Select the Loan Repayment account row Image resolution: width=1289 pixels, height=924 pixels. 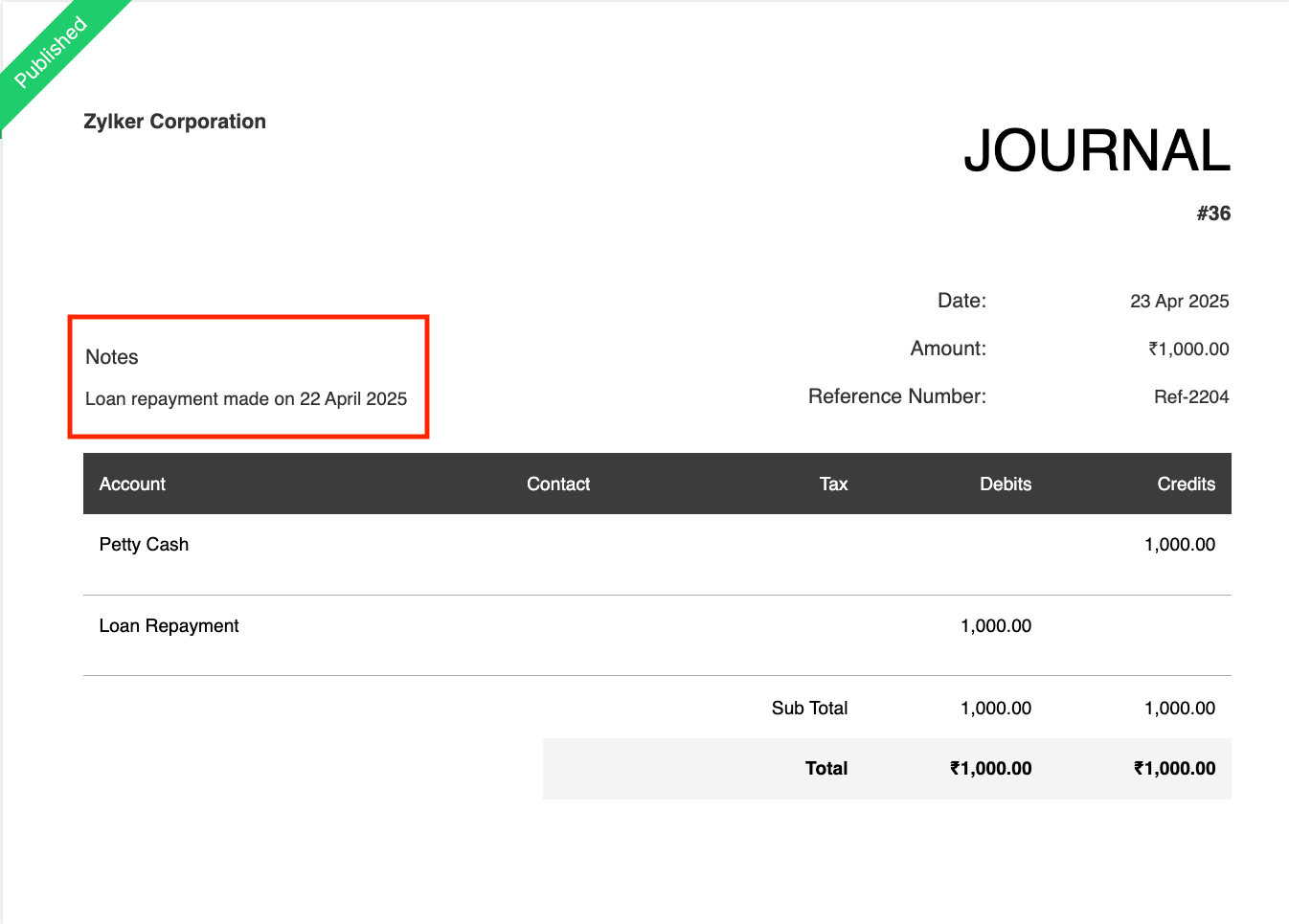pos(169,625)
